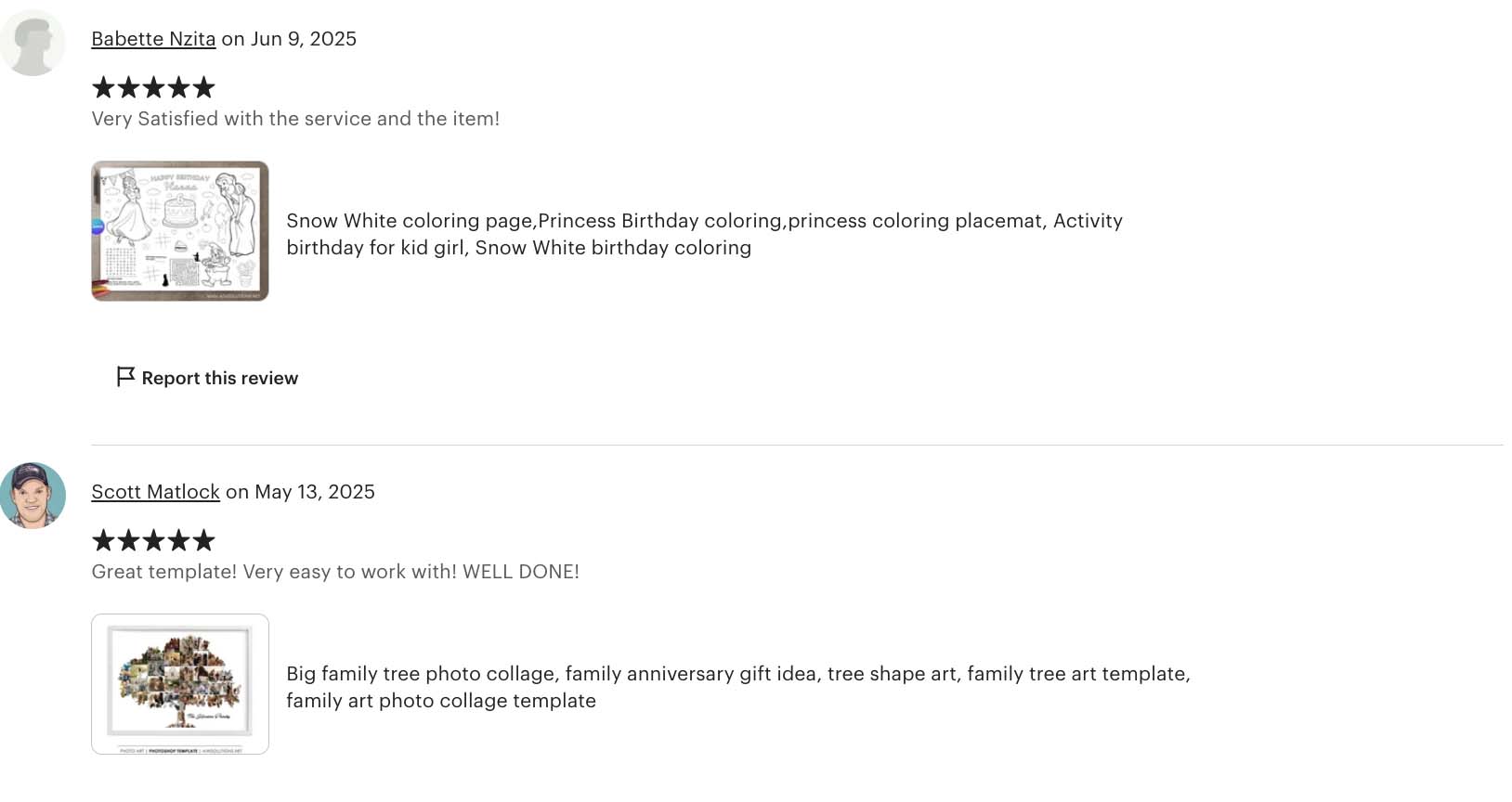Click the Report this review text
This screenshot has width=1512, height=802.
point(220,378)
